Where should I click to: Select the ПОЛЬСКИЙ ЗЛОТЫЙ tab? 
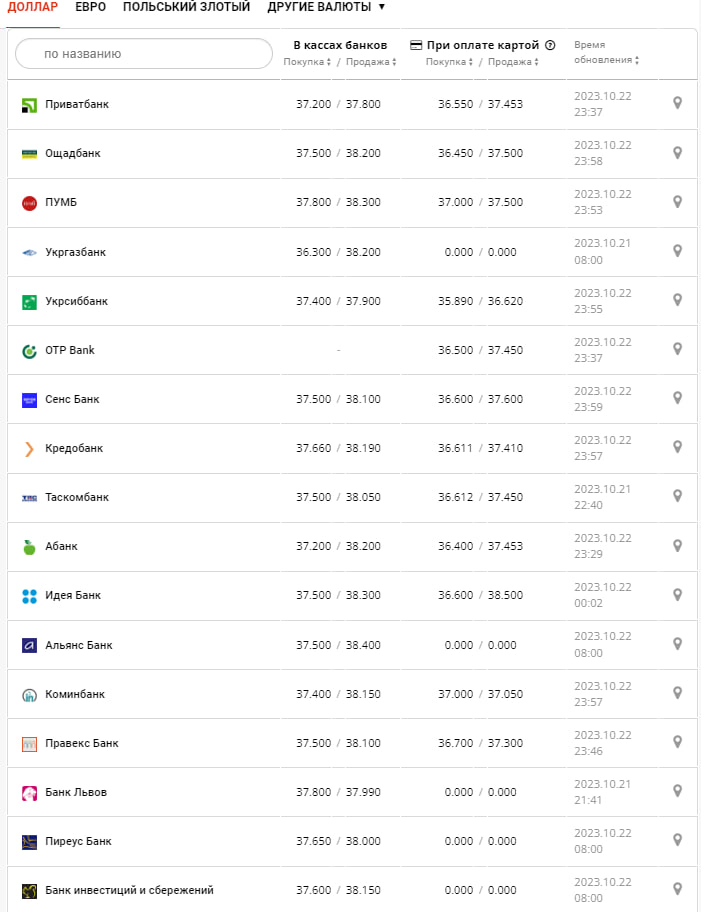[x=186, y=7]
